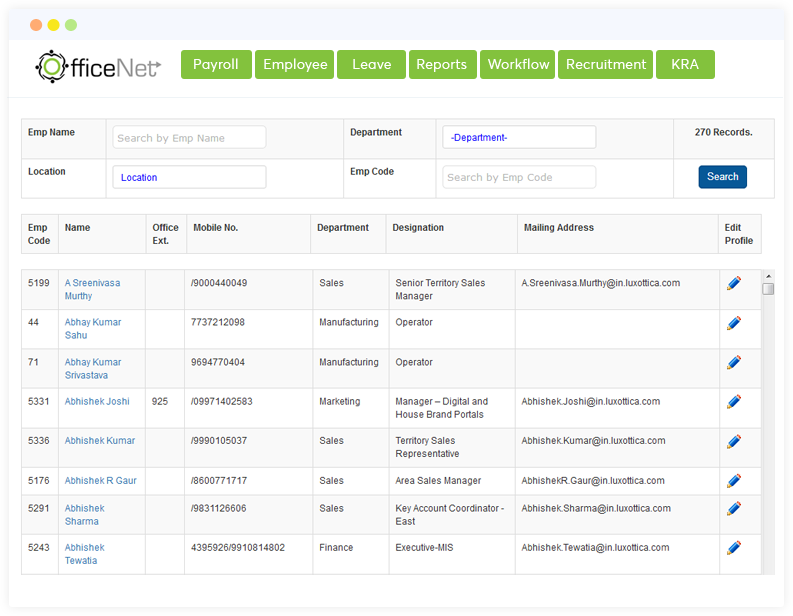Click the Office Ext. column header
Screen dimensions: 793x616
[x=166, y=234]
